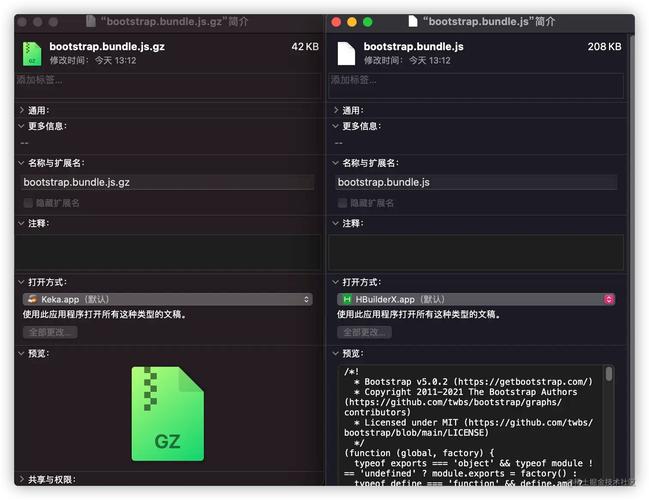Click the 'Licensed under MIT' line in preview
This screenshot has height=500, width=649.
(474, 423)
